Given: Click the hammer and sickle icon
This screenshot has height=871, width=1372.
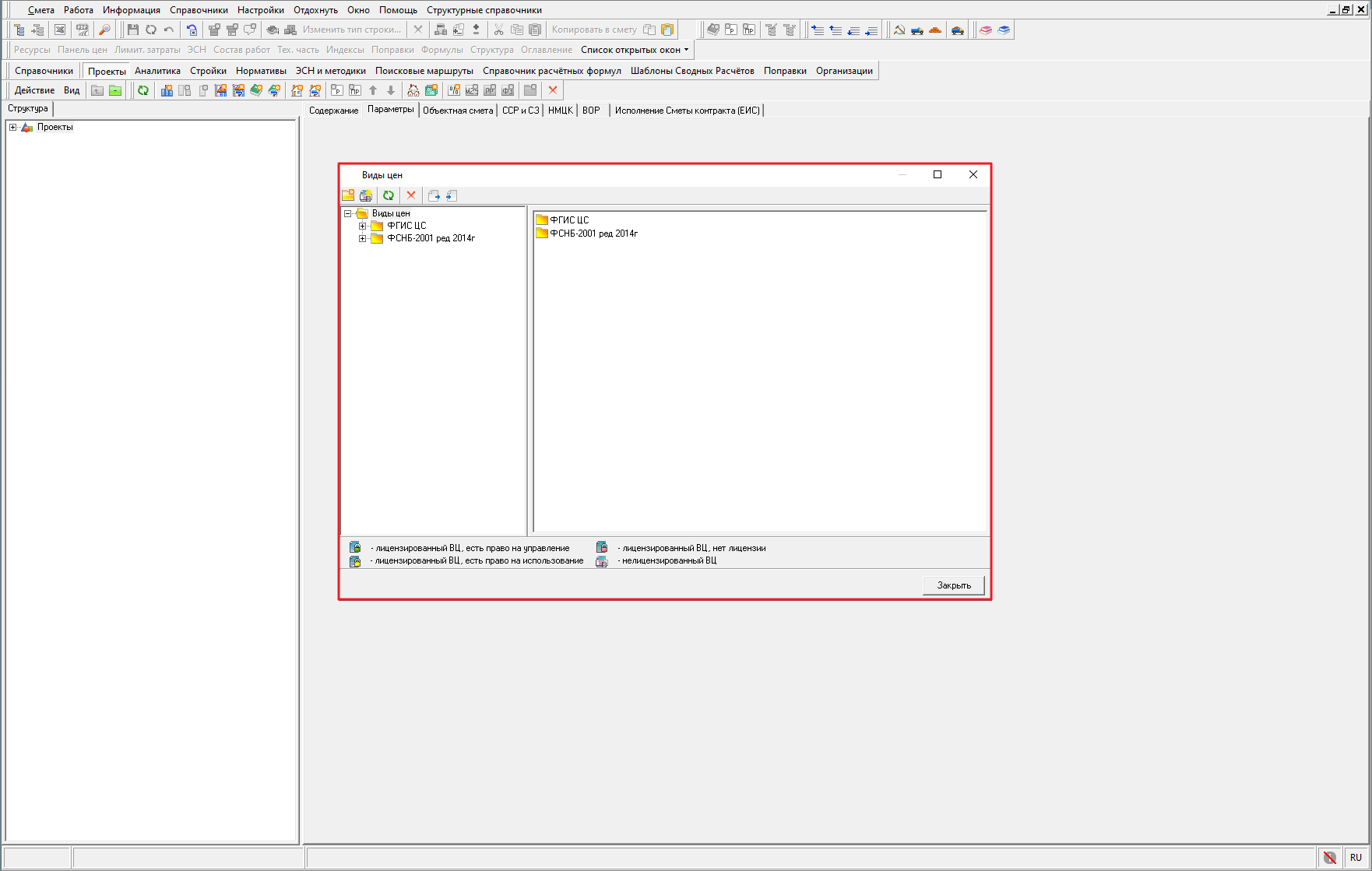Looking at the screenshot, I should [899, 30].
